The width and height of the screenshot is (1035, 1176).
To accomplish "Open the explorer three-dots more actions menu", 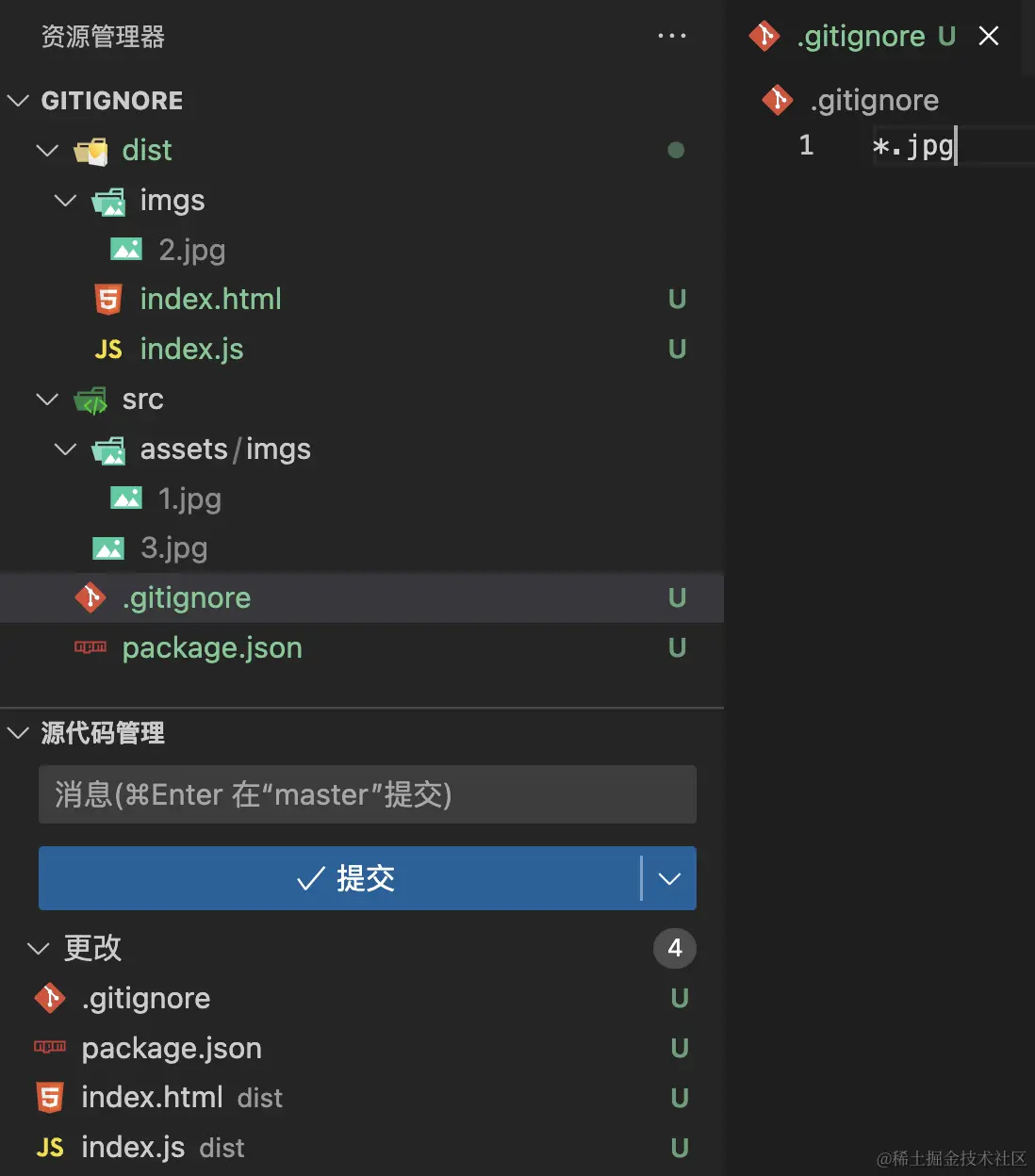I will (x=671, y=36).
